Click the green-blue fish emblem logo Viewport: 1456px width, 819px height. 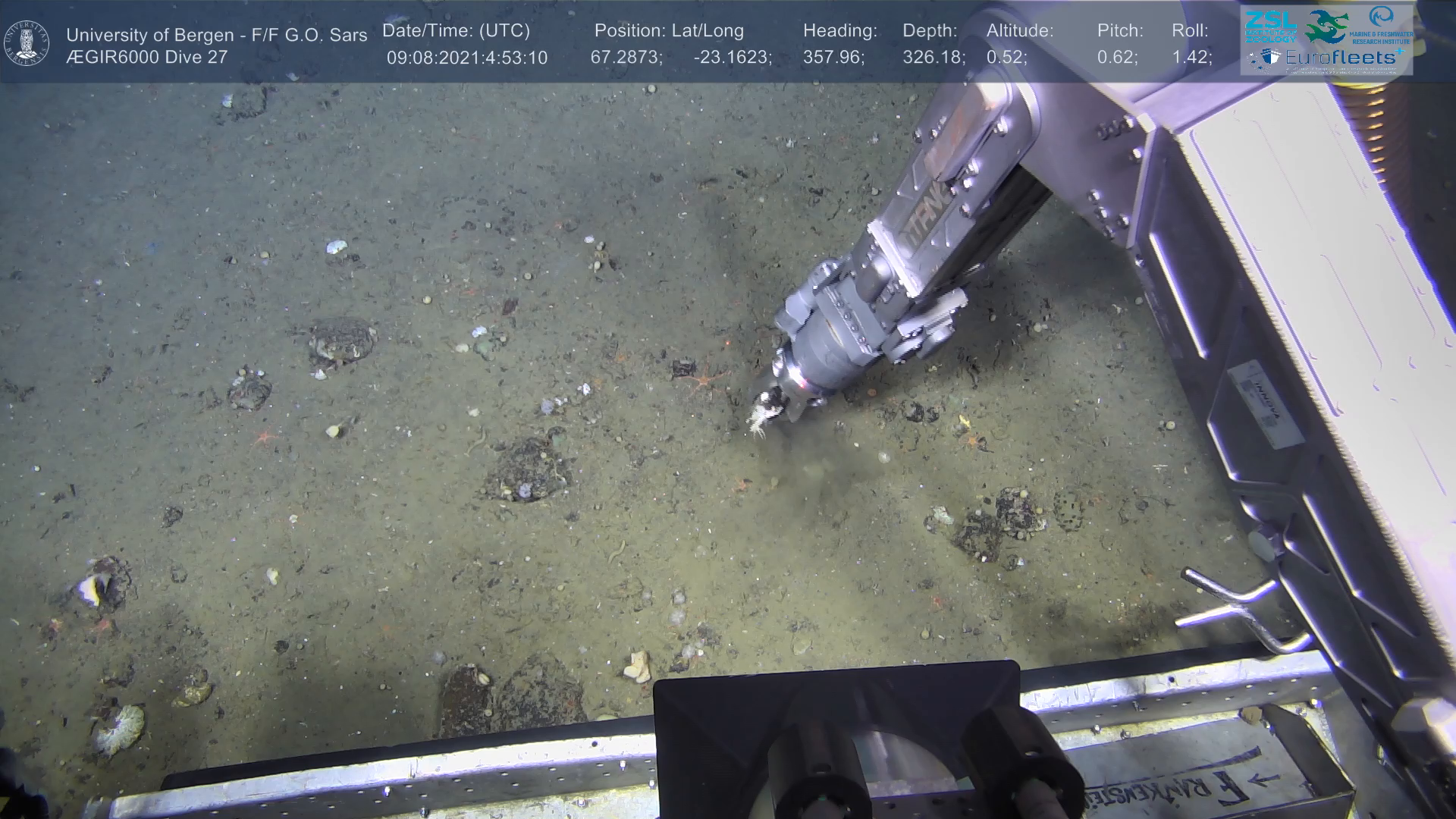click(x=1326, y=26)
